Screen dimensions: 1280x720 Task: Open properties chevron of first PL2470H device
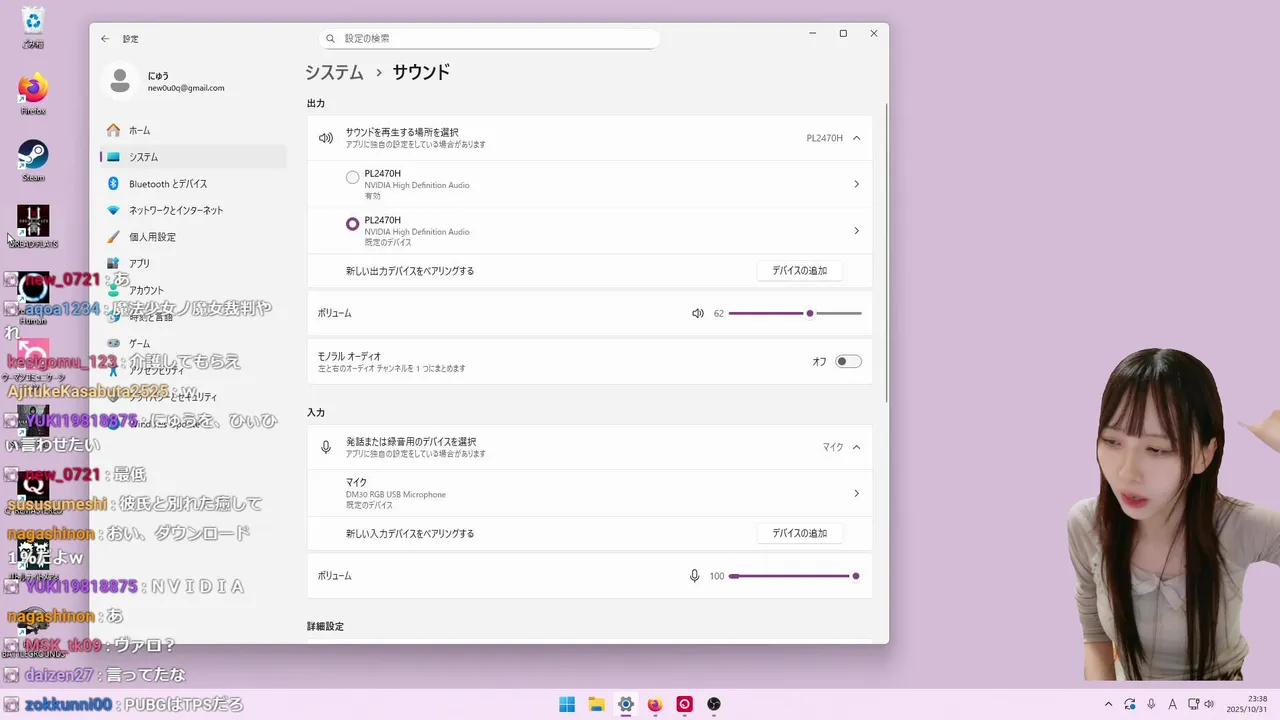click(x=856, y=184)
